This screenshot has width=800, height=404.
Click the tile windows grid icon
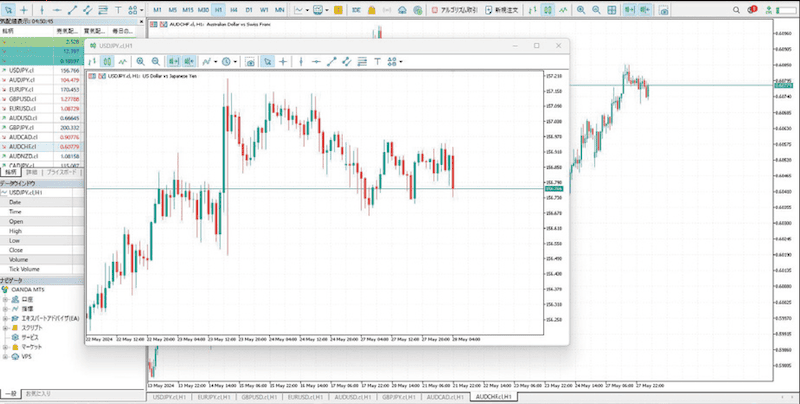click(612, 10)
